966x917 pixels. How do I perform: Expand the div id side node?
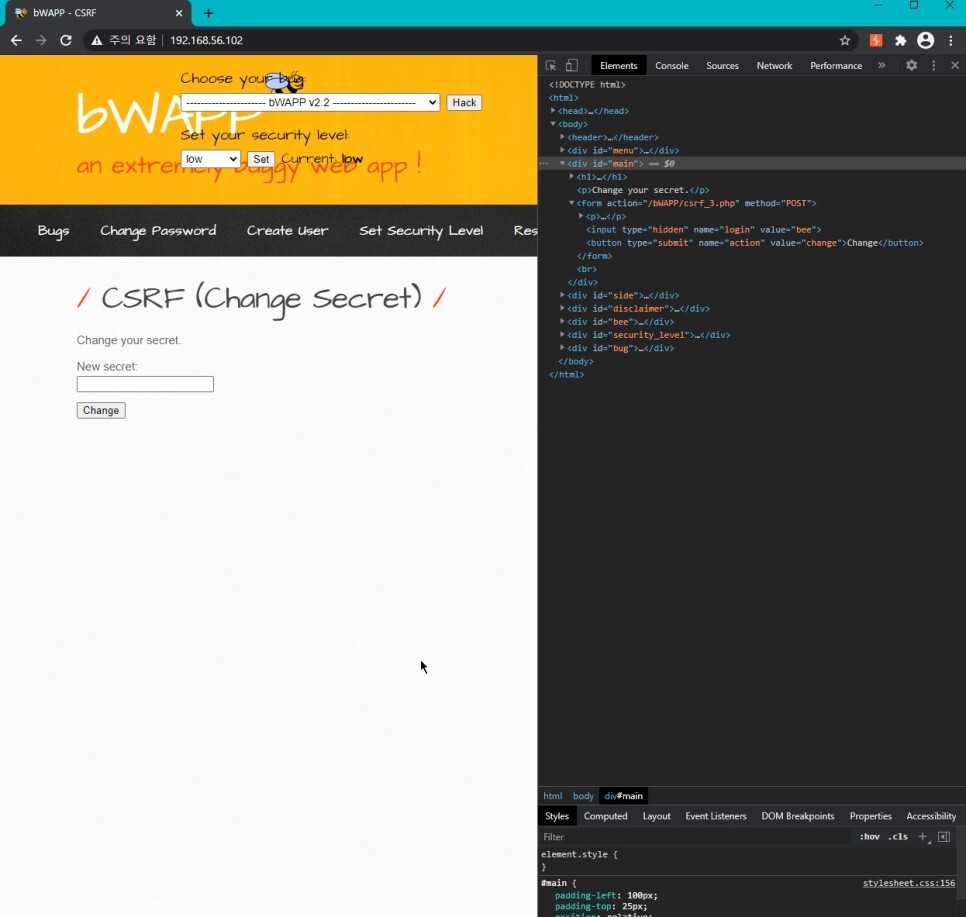[x=562, y=295]
